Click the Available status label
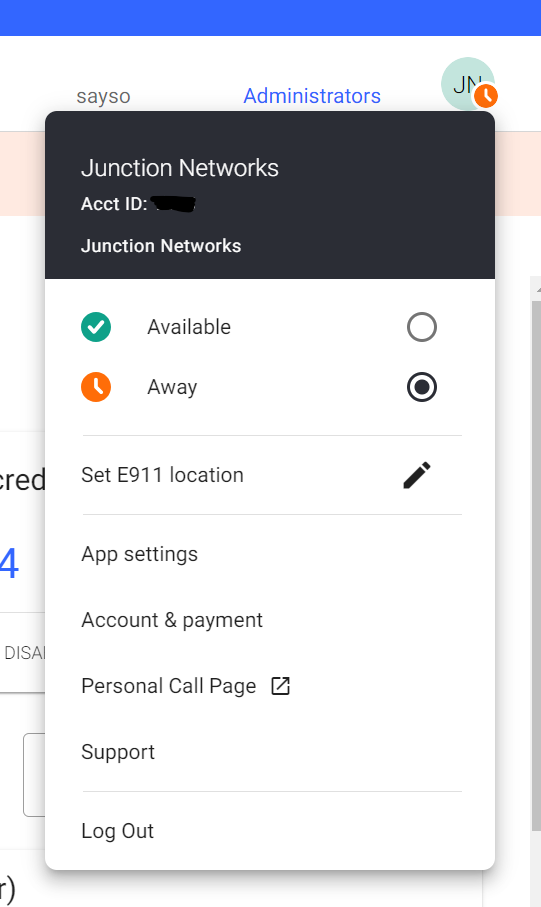 pos(189,327)
